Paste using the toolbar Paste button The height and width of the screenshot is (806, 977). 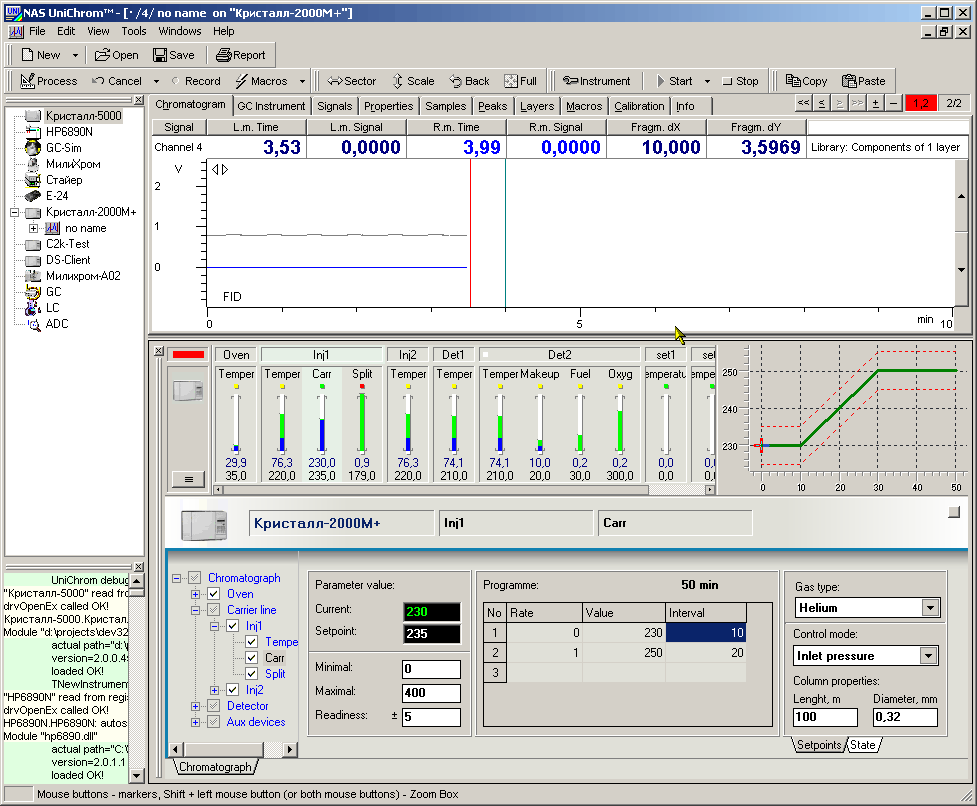click(x=864, y=81)
